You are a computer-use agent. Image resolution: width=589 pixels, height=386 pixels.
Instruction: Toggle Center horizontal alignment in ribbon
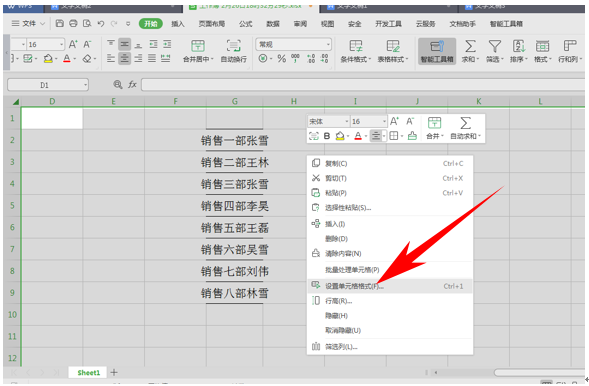tap(124, 58)
